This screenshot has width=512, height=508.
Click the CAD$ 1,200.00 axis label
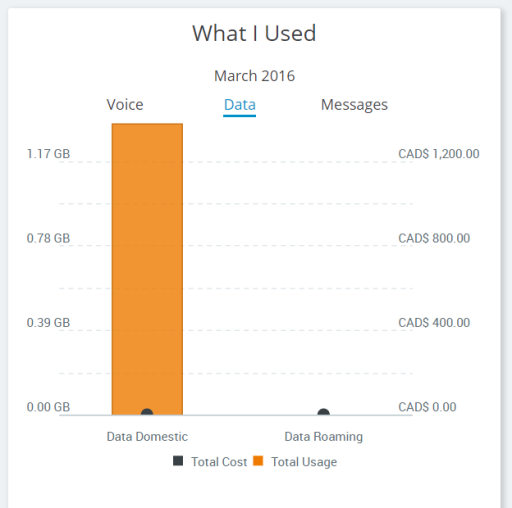[439, 154]
